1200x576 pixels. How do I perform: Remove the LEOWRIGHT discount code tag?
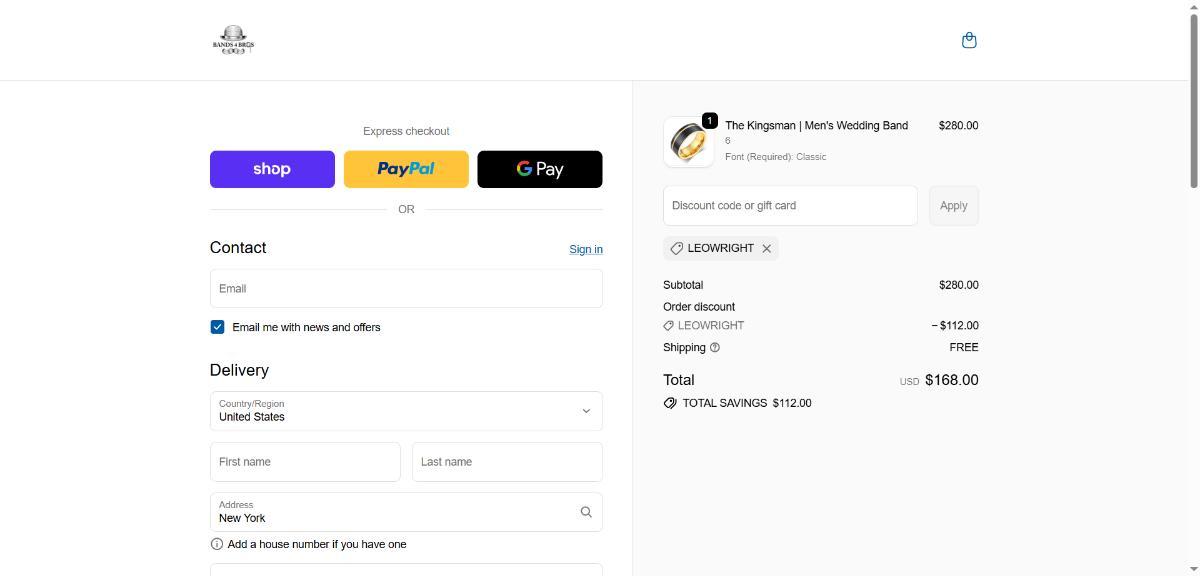tap(767, 248)
